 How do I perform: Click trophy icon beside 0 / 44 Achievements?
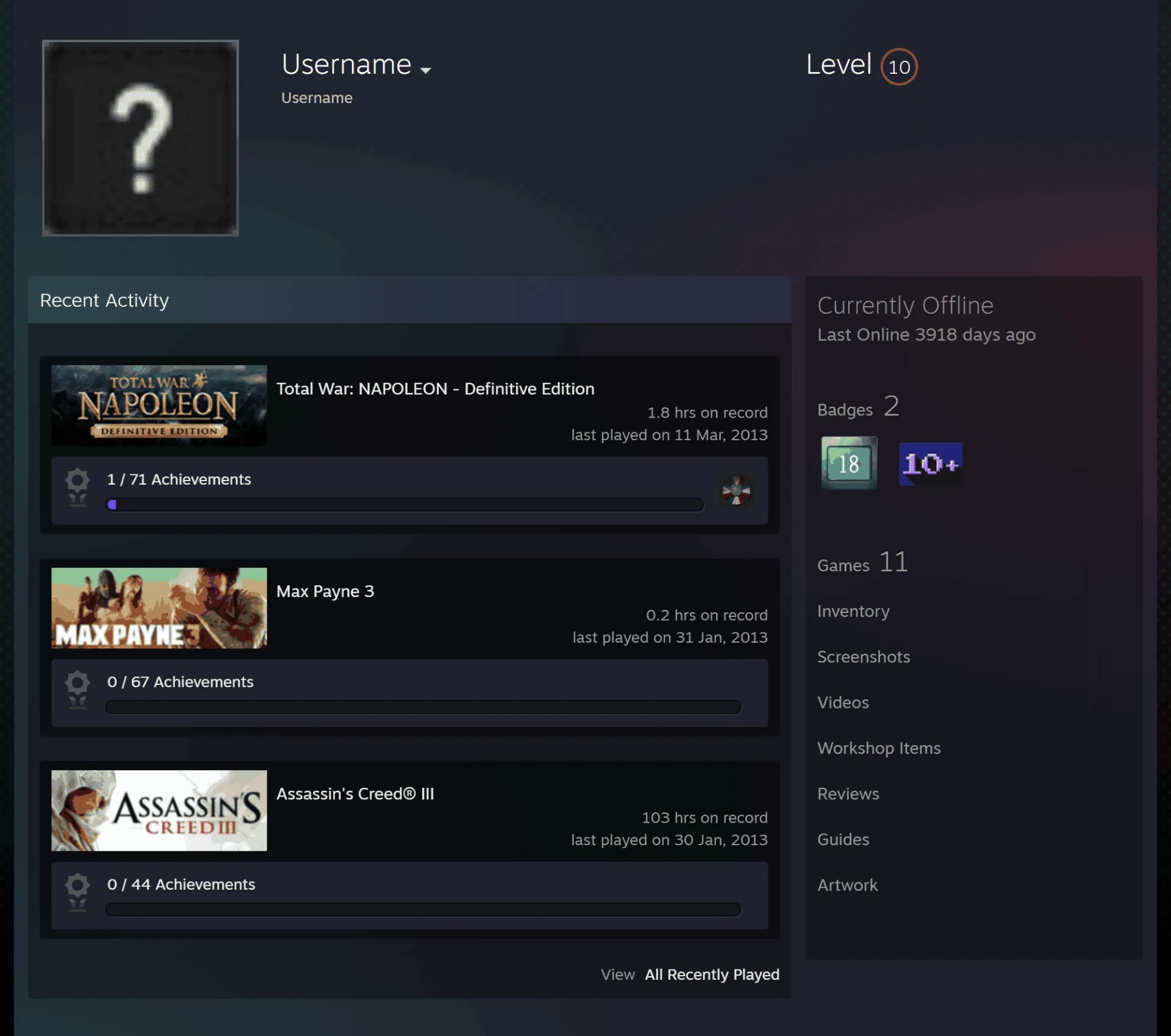coord(77,892)
